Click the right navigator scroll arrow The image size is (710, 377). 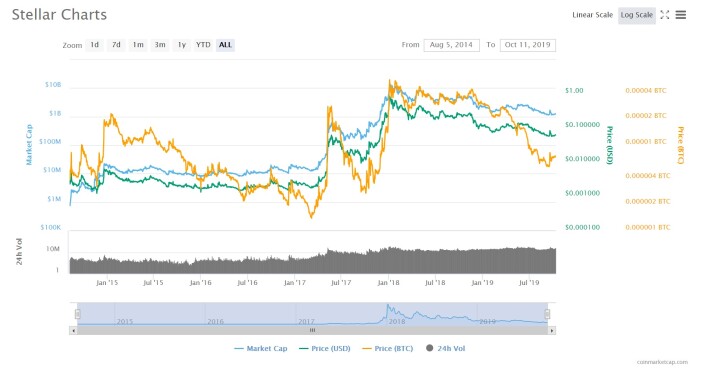[x=552, y=331]
